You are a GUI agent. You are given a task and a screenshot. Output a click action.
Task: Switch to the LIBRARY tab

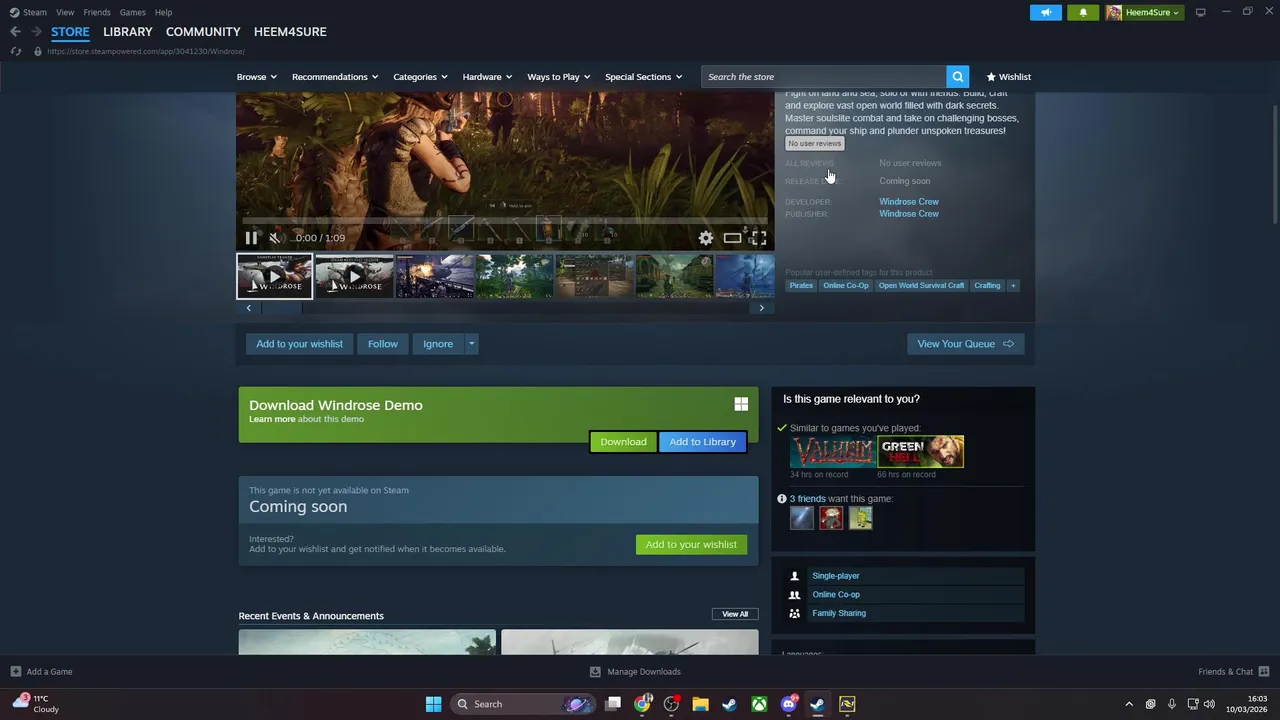pos(128,32)
